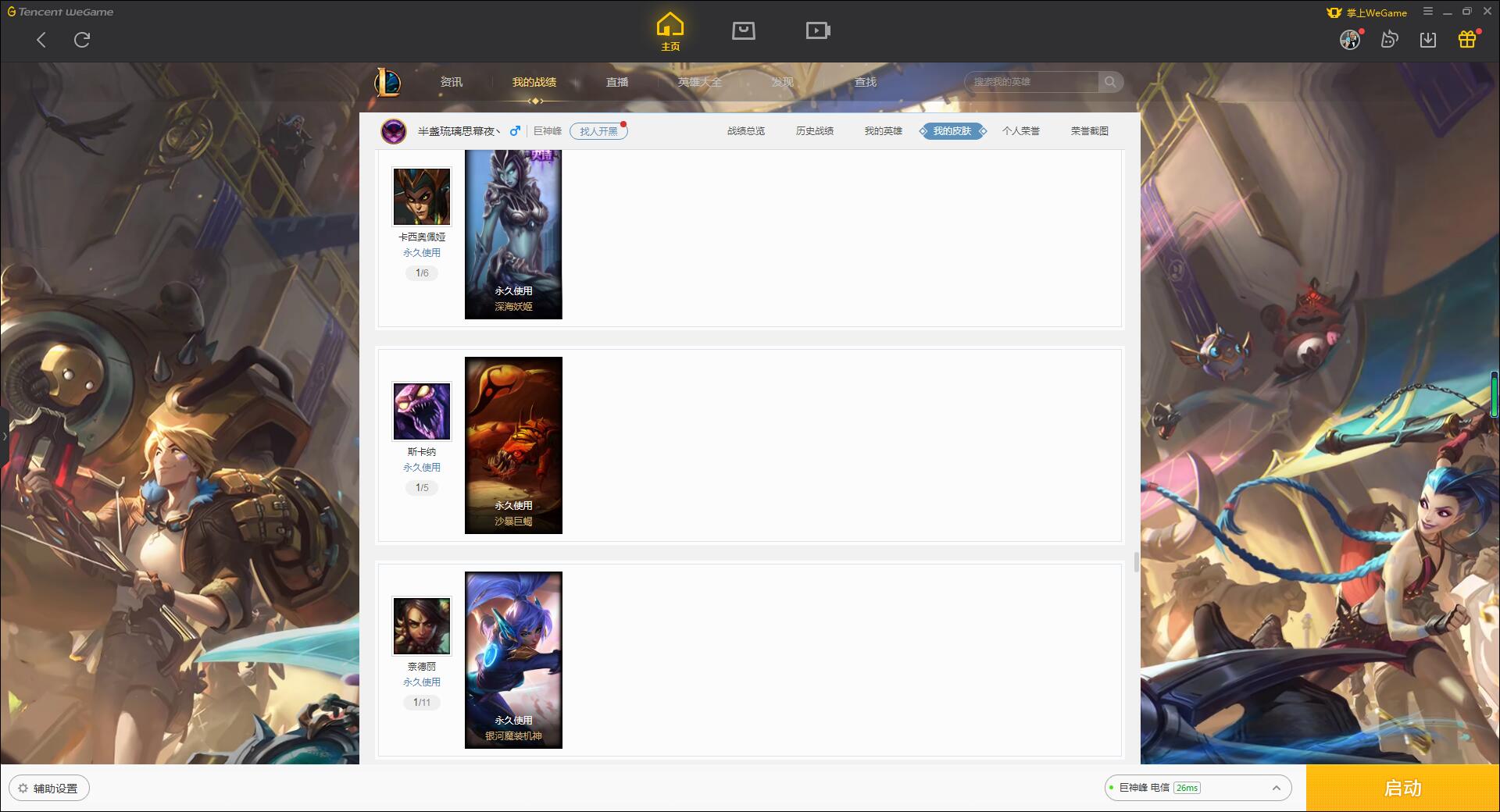Image resolution: width=1500 pixels, height=812 pixels.
Task: Click the 奈德丽 champion portrait
Action: click(x=422, y=626)
